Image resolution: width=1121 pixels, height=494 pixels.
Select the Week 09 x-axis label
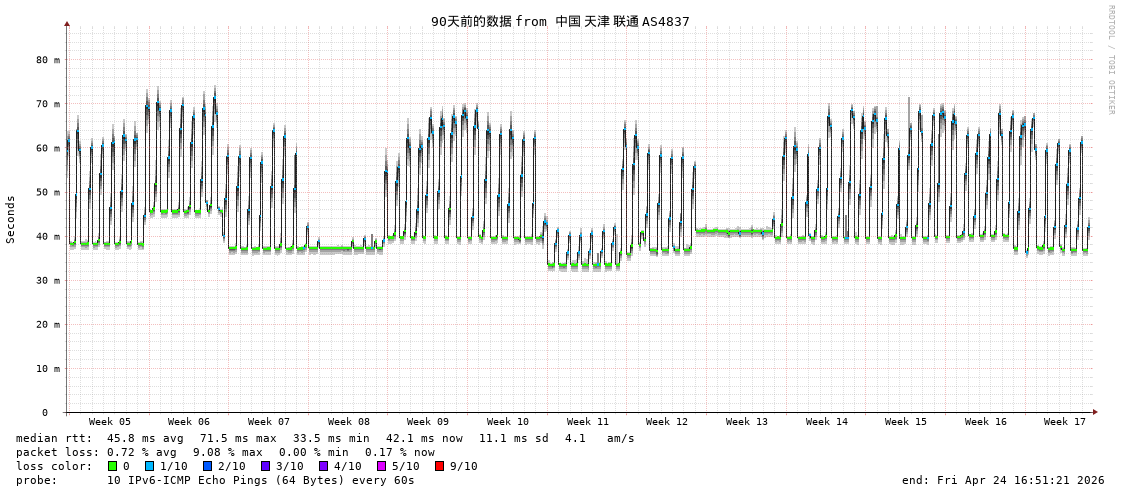coord(428,422)
